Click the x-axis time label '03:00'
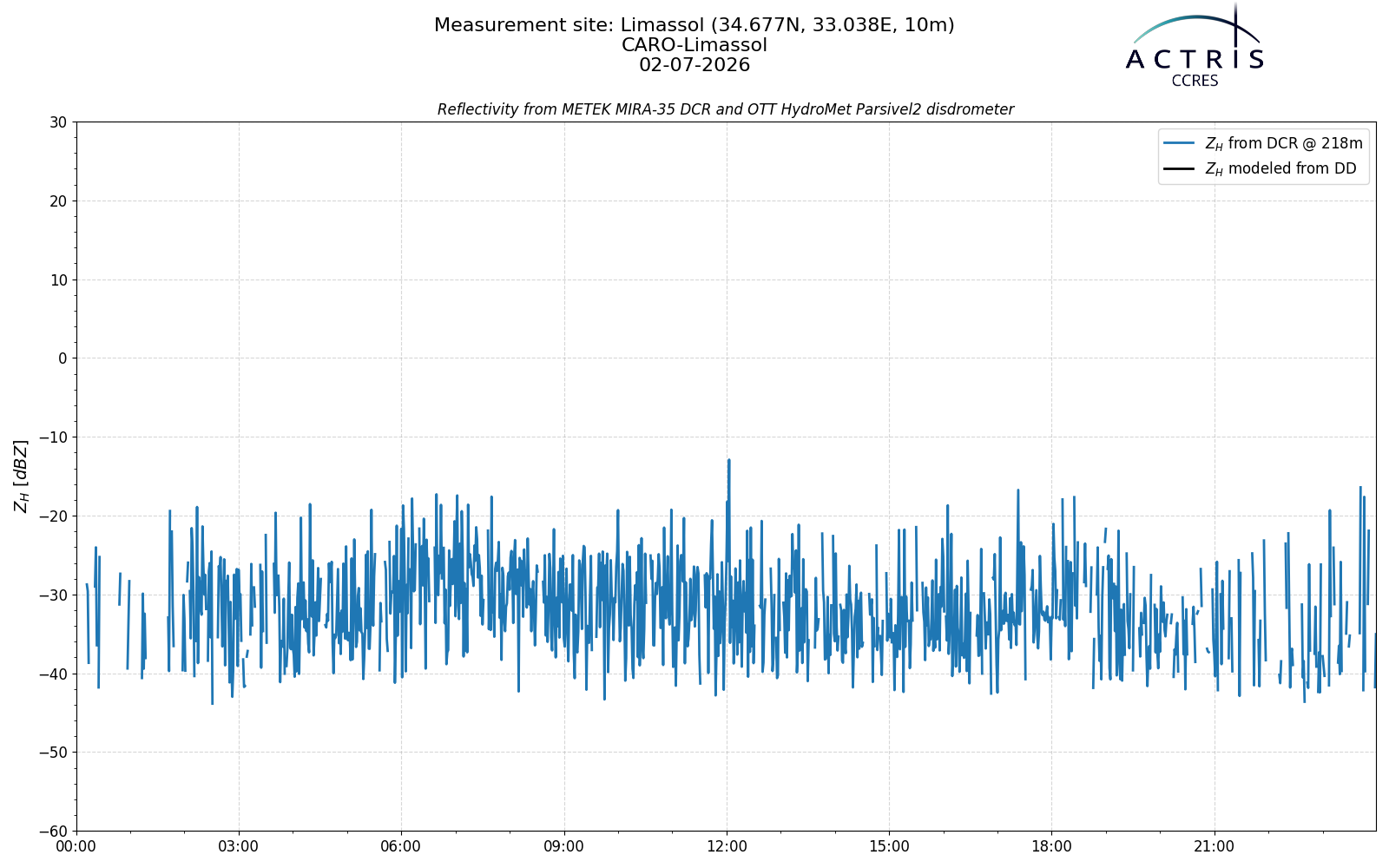Image resolution: width=1389 pixels, height=868 pixels. [x=239, y=847]
